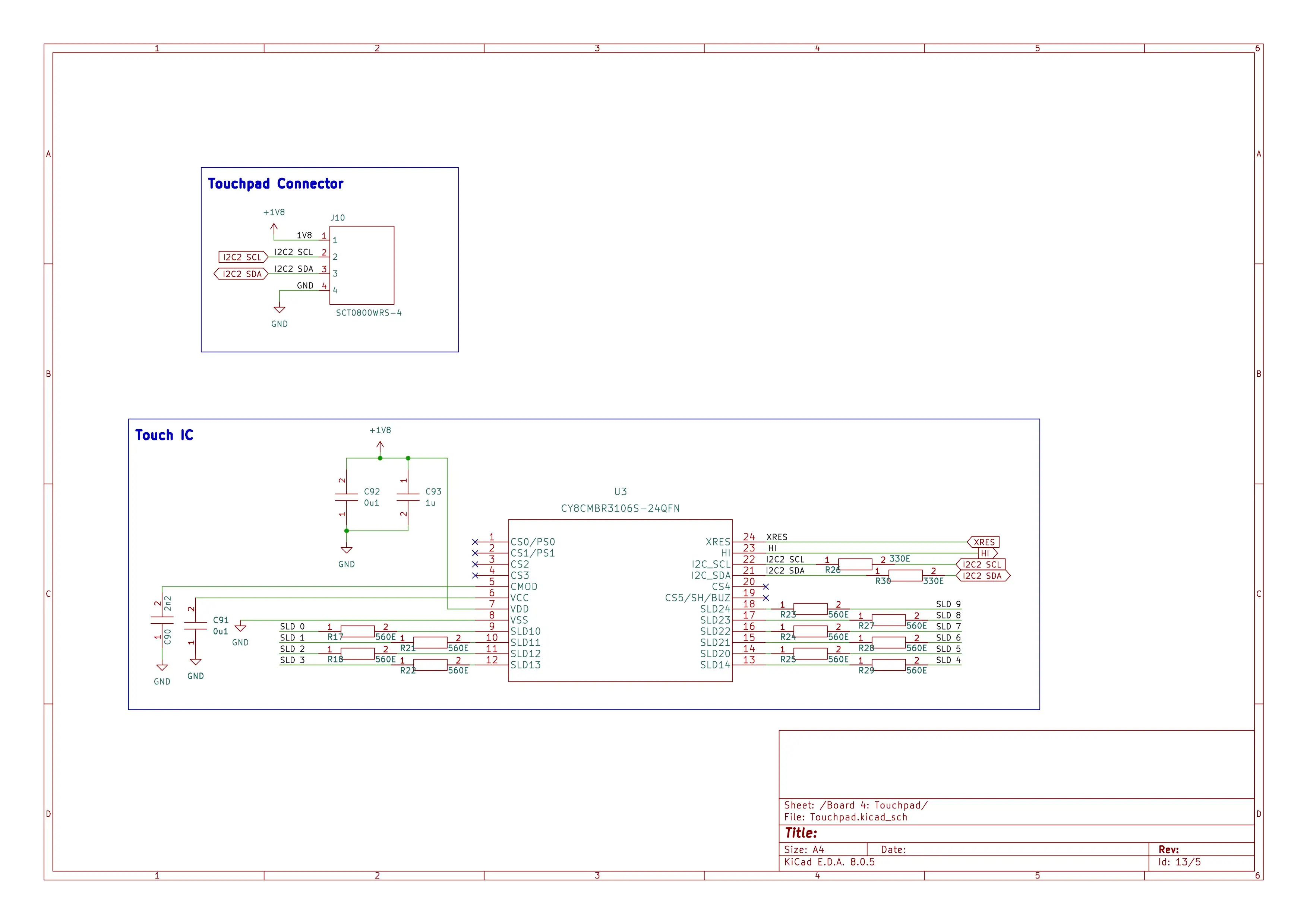Click the 'CMOD' pin name on U3
This screenshot has height=924, width=1307.
(x=524, y=586)
